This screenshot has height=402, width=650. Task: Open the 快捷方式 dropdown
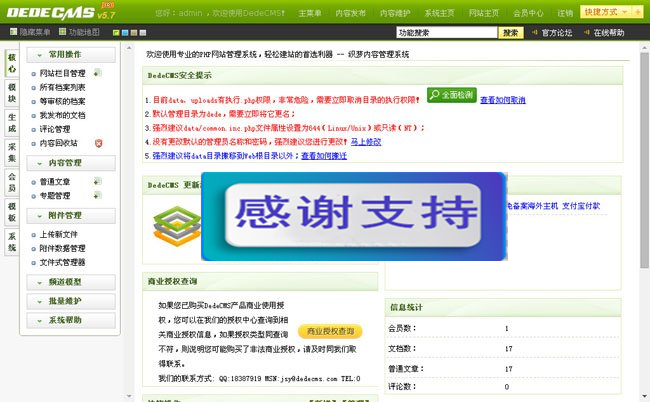click(606, 12)
